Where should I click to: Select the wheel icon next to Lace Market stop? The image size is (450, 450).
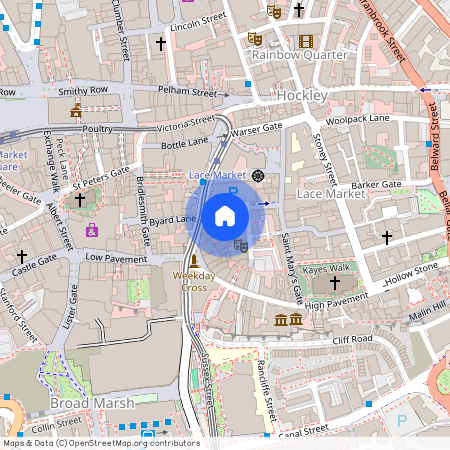pyautogui.click(x=258, y=176)
